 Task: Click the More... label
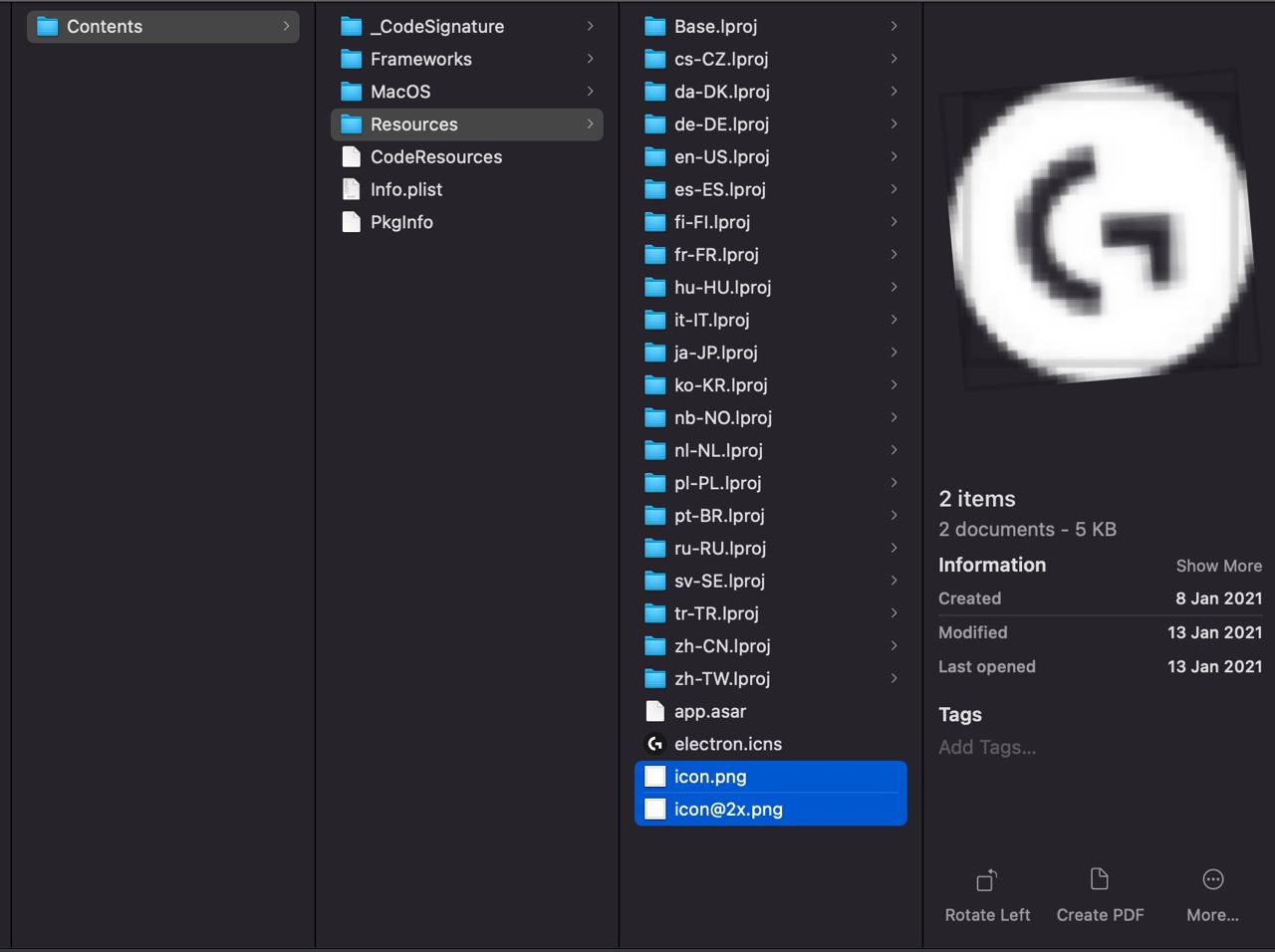tap(1212, 915)
